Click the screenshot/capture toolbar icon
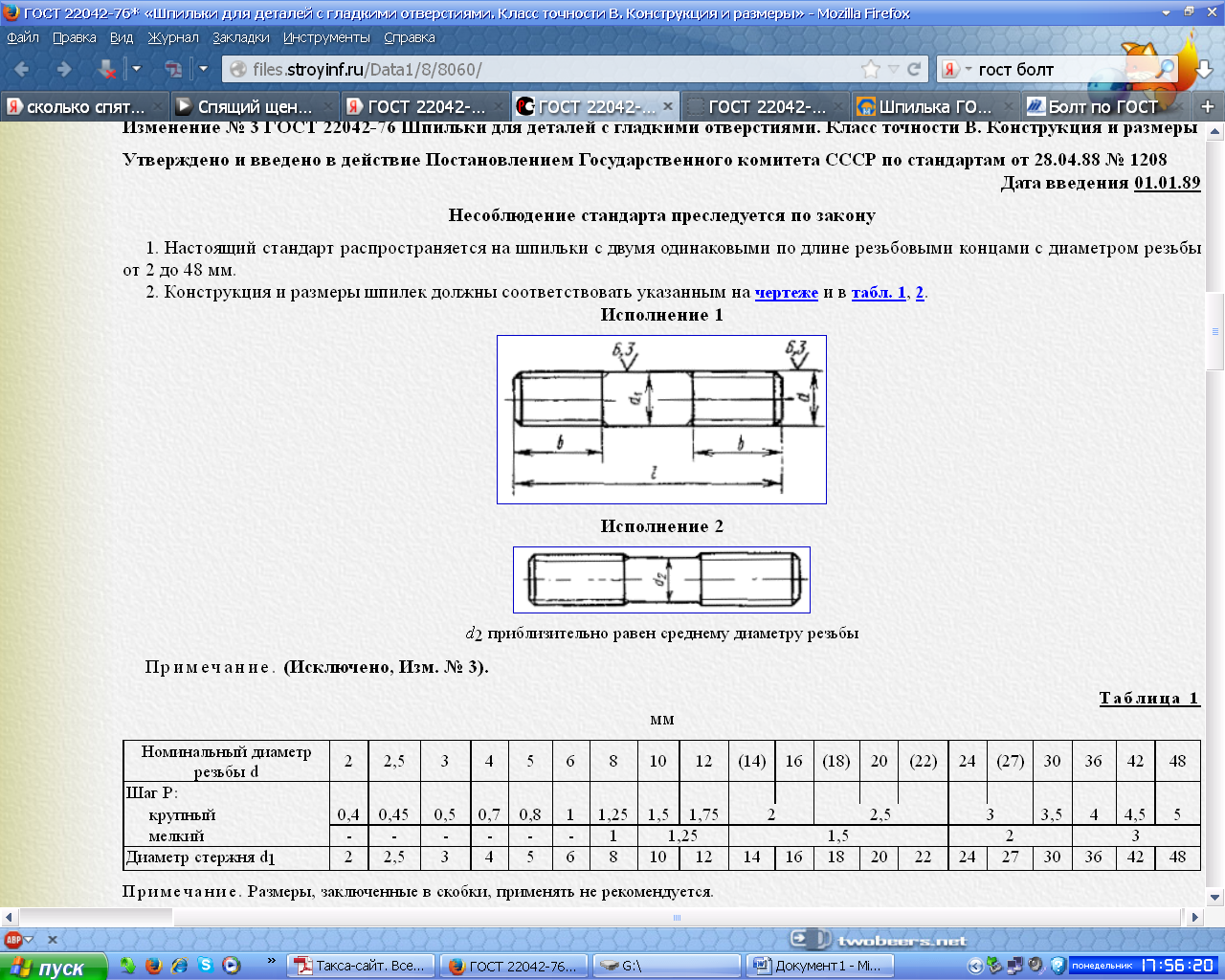Viewport: 1225px width, 980px height. pos(173,69)
